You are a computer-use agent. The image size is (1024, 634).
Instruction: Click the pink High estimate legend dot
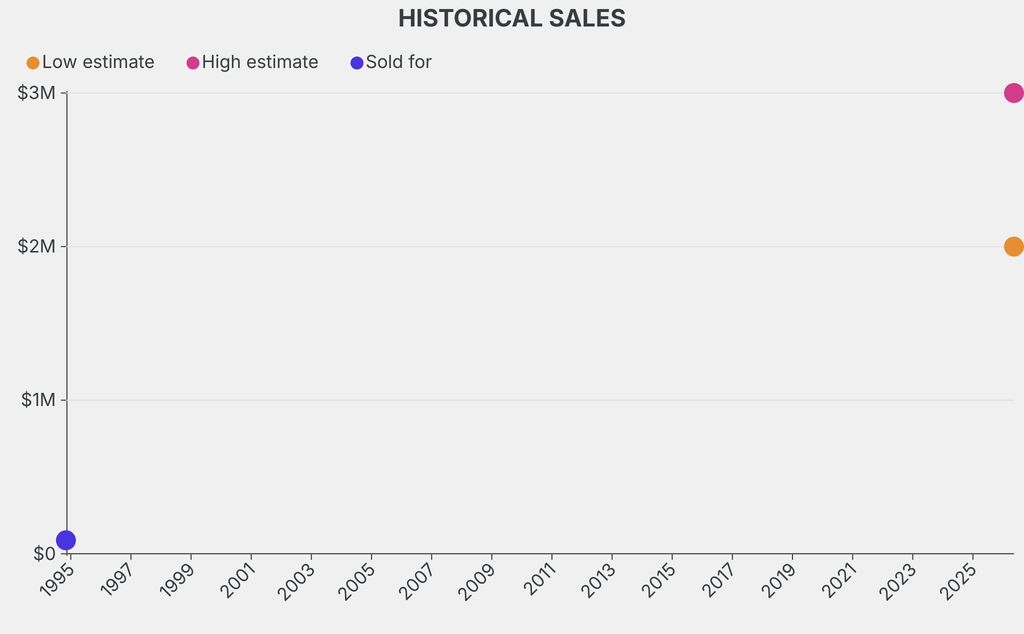(x=193, y=63)
